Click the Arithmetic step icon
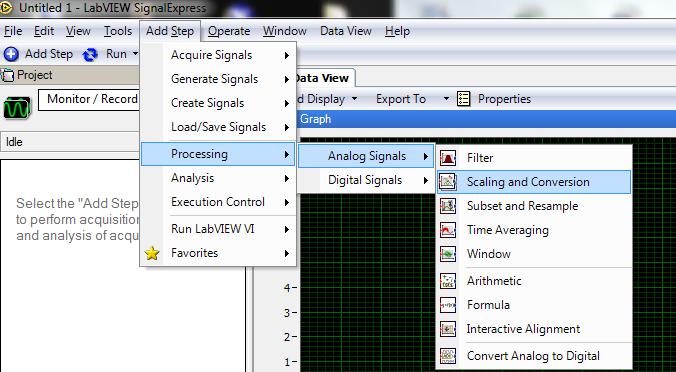 coord(448,281)
